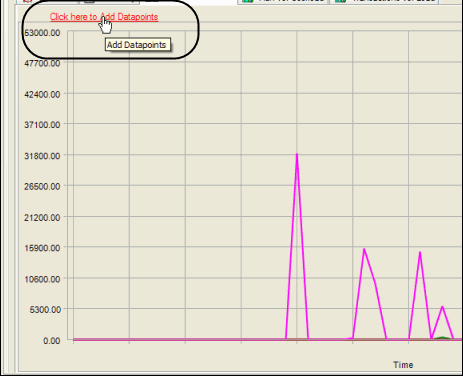The image size is (463, 376).
Task: Select the second partially visible top-left tab
Action: pos(108,1)
